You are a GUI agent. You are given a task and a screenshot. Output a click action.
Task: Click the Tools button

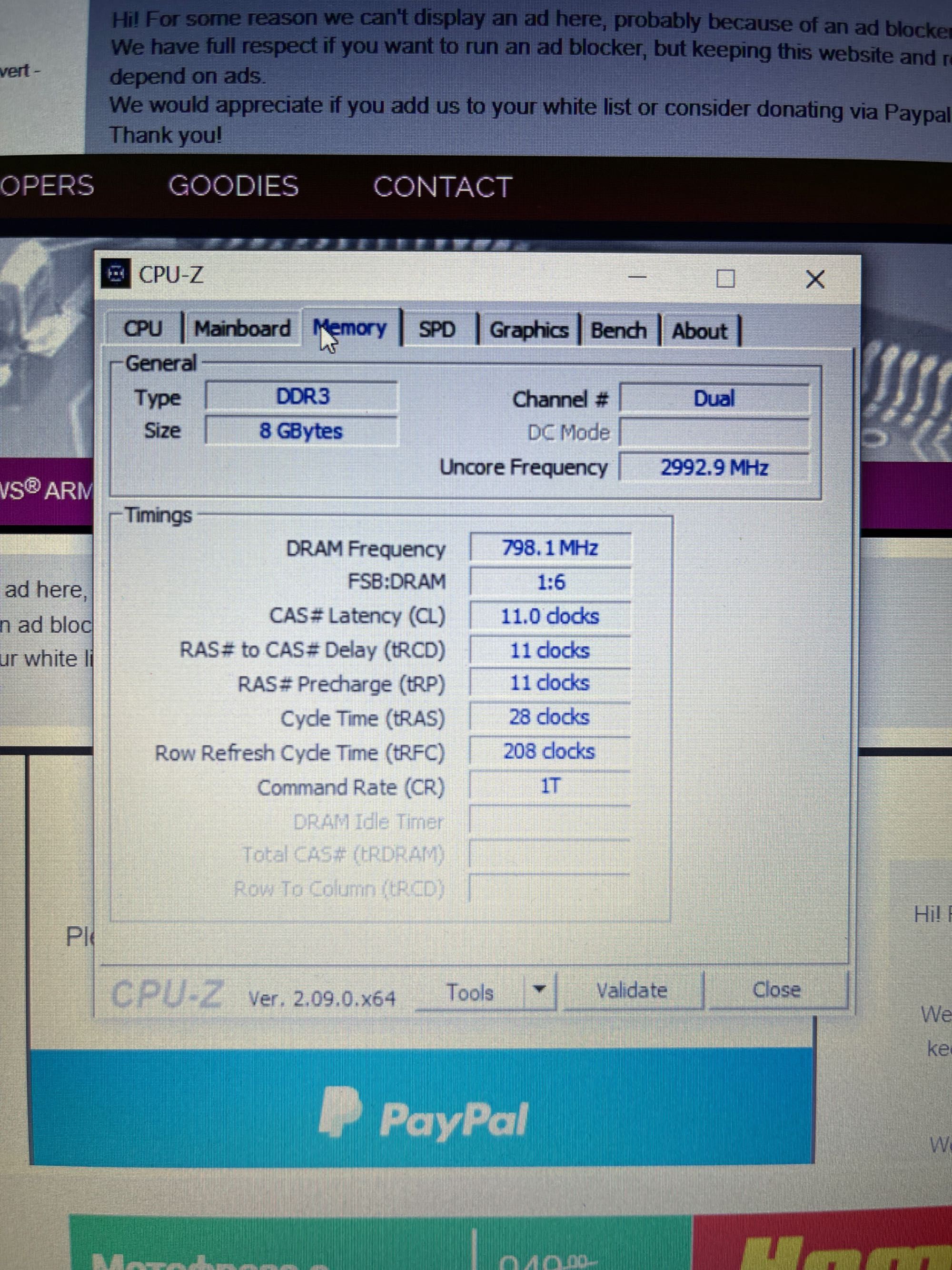coord(470,992)
